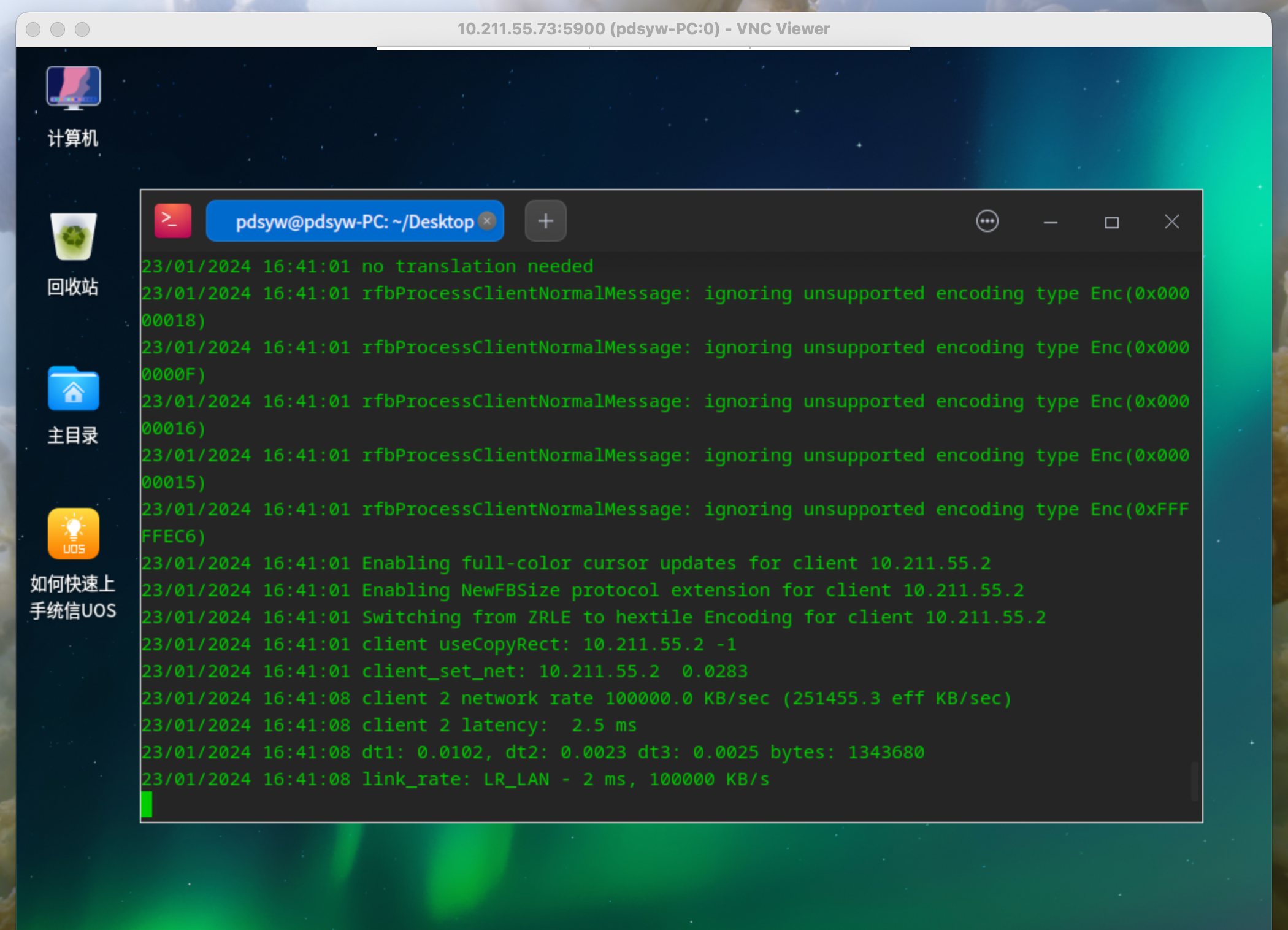Minimize the terminal window
The height and width of the screenshot is (930, 1288).
pos(1050,222)
